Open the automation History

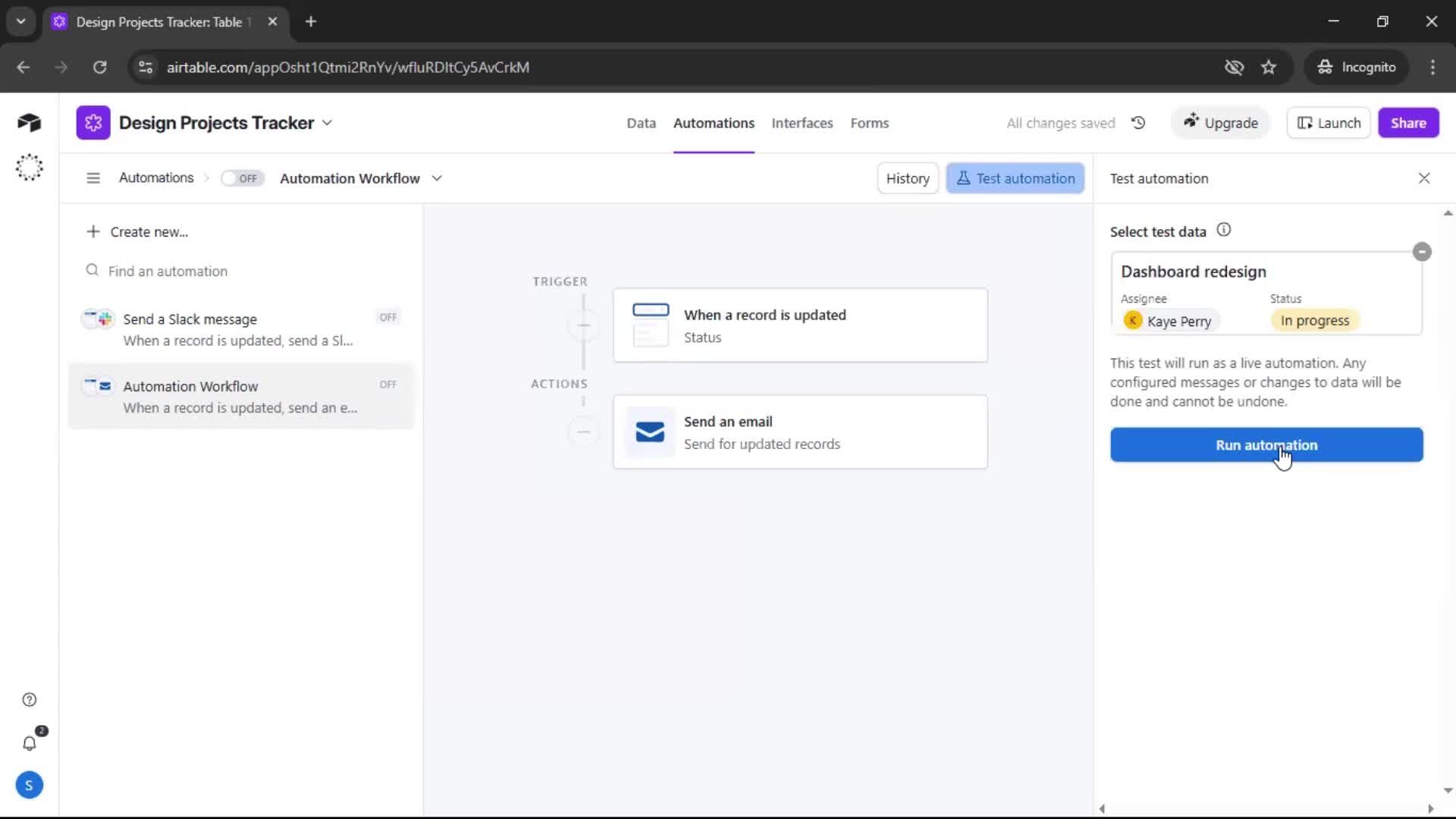(908, 178)
